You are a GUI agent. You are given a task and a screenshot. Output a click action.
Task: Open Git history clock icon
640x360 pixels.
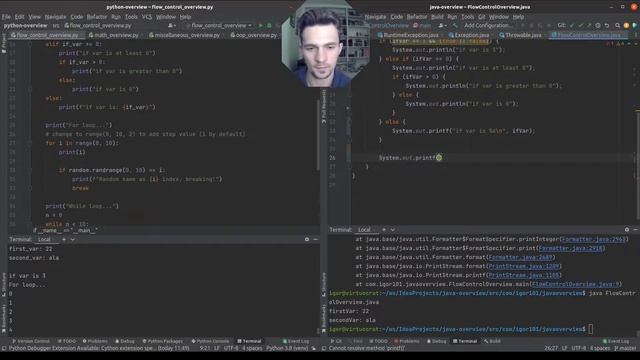(x=598, y=25)
